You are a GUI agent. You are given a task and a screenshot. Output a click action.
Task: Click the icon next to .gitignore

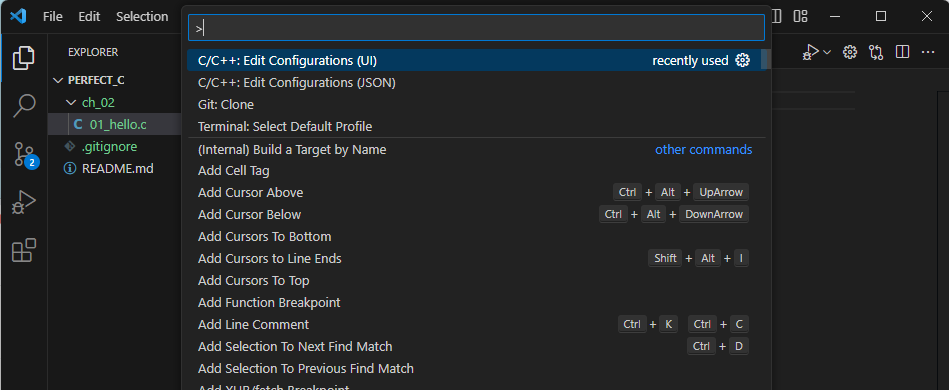pos(70,147)
